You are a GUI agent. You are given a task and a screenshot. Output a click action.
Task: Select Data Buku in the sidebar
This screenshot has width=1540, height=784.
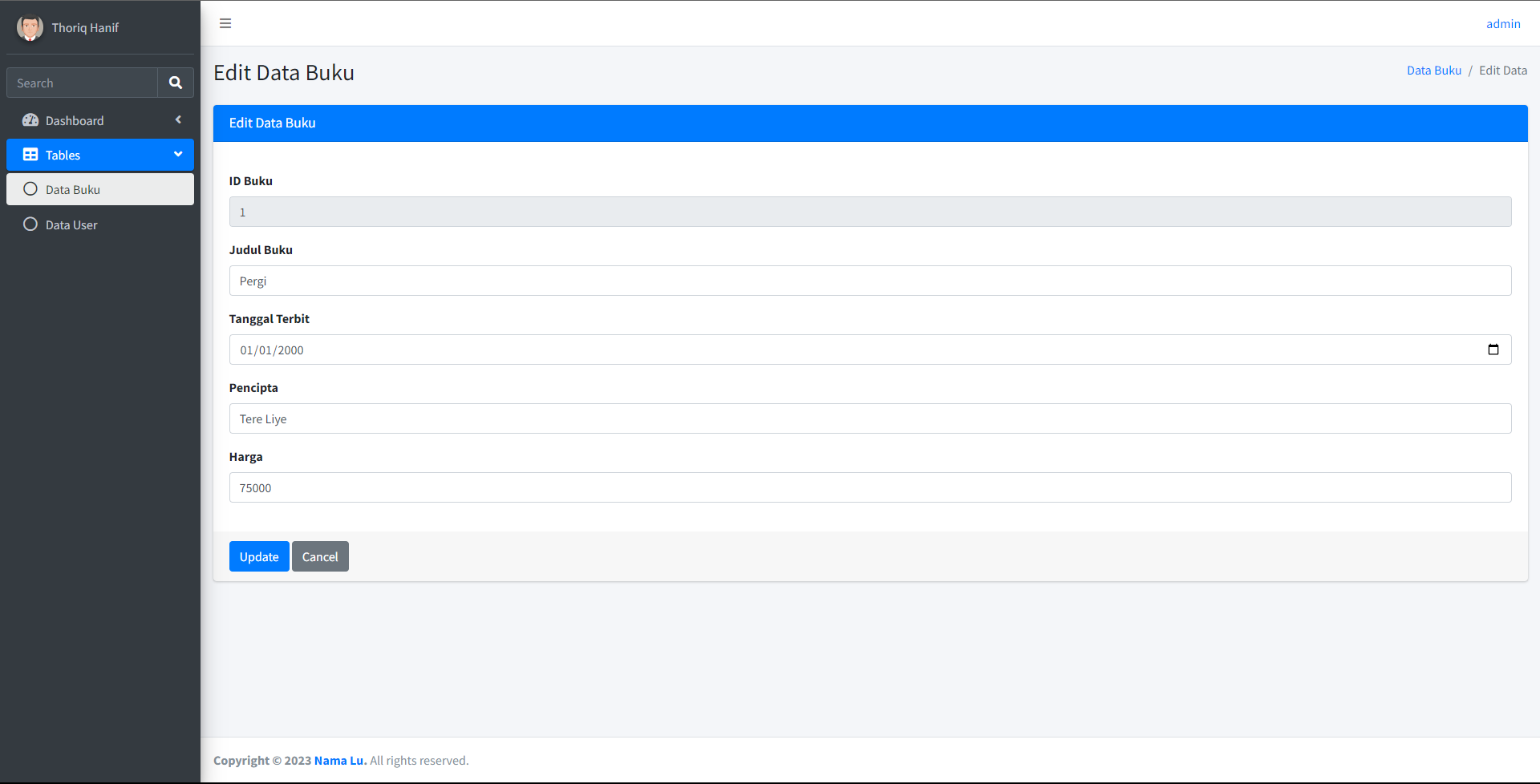point(73,190)
